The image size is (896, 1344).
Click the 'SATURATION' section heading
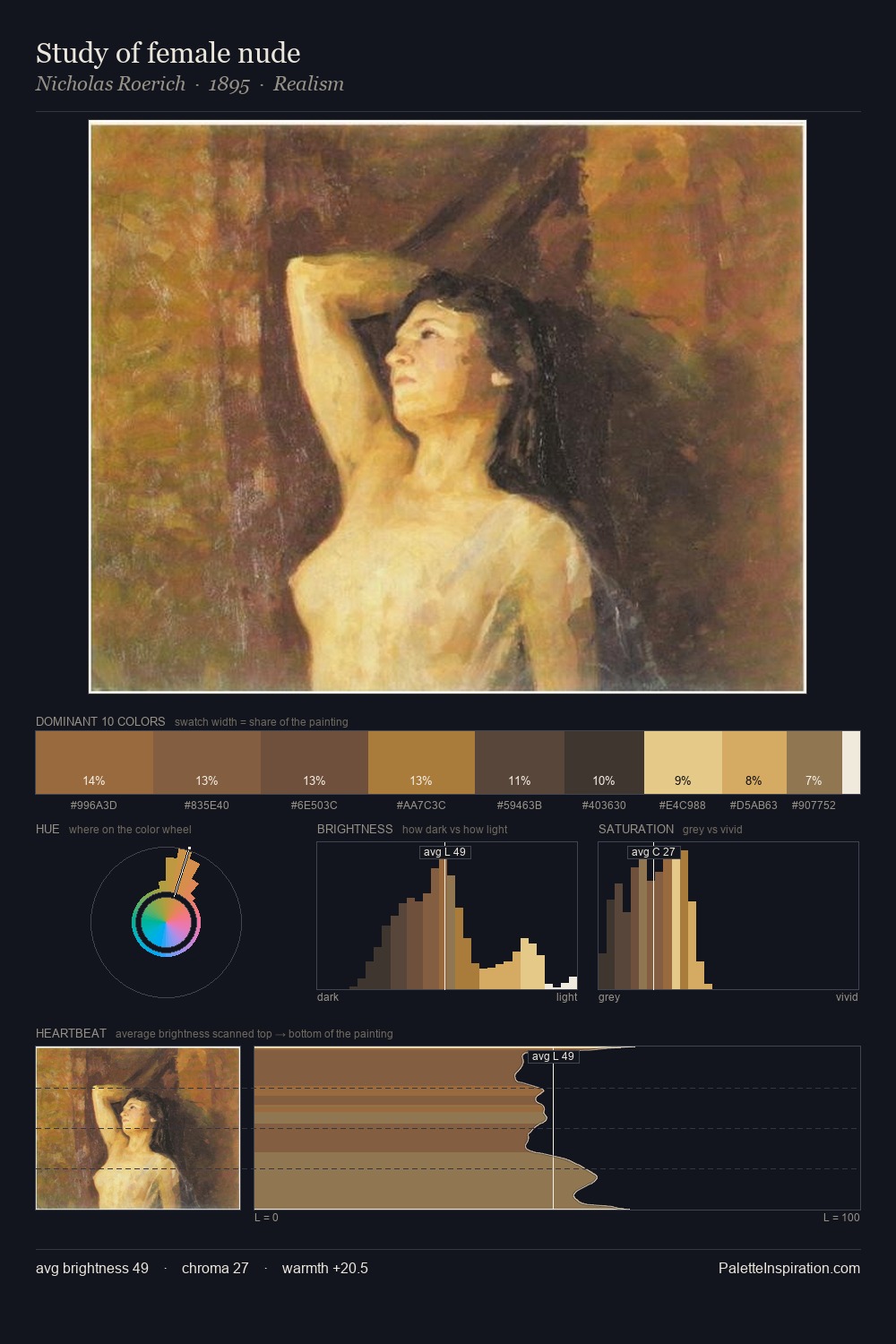pyautogui.click(x=636, y=829)
